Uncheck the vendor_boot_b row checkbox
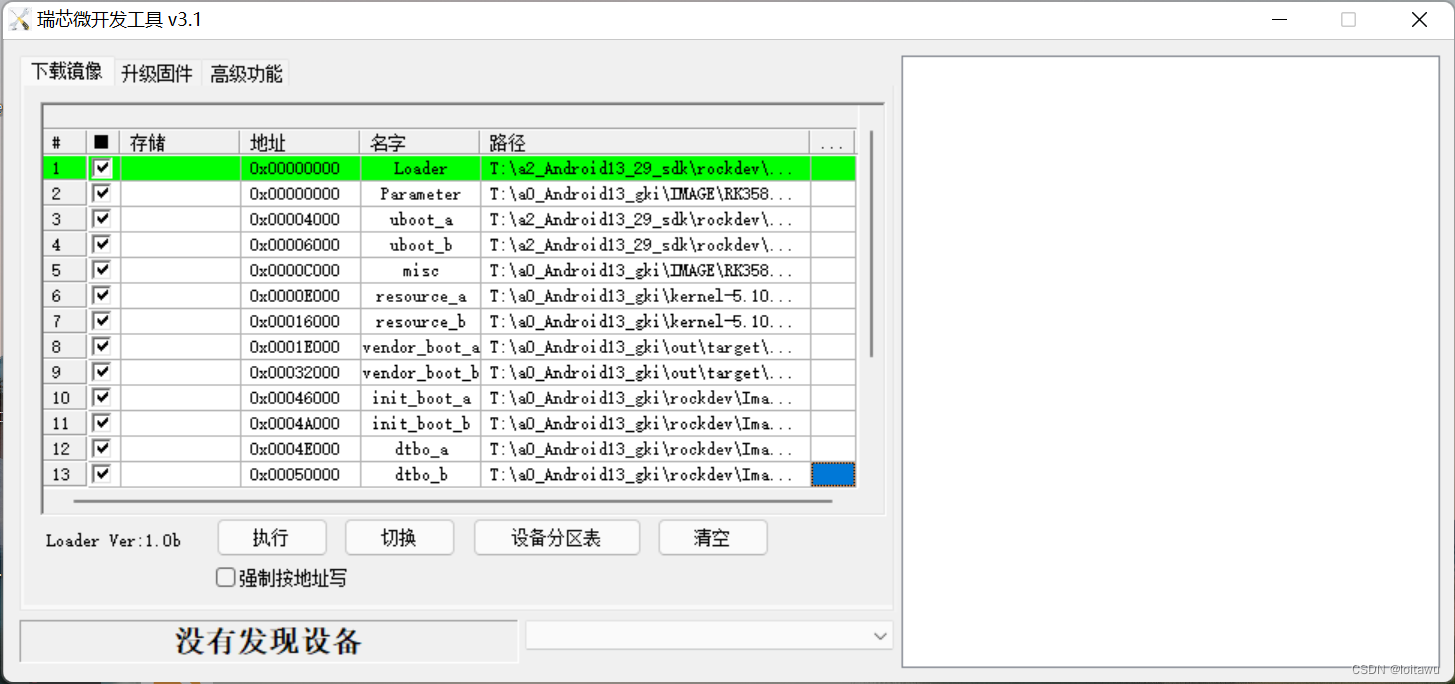The image size is (1455, 684). click(x=102, y=372)
